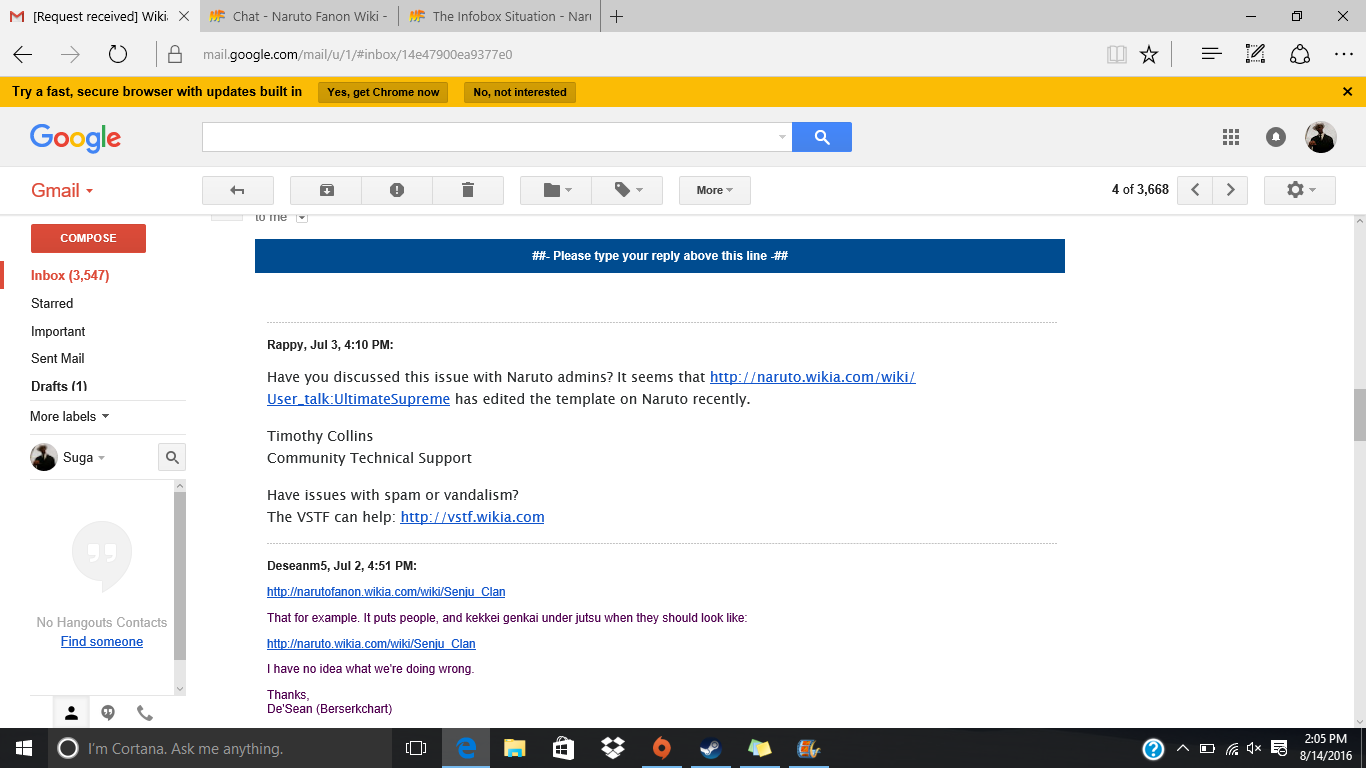The width and height of the screenshot is (1366, 768).
Task: Open the More actions dropdown
Action: point(715,190)
